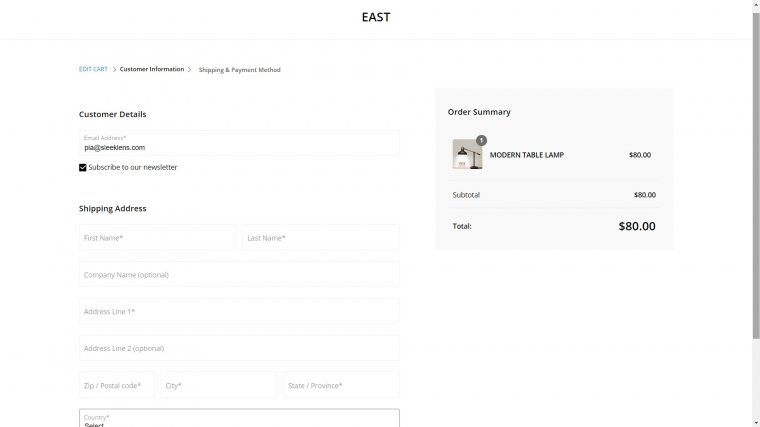The height and width of the screenshot is (427, 760).
Task: Select the Customer Information breadcrumb step
Action: [x=152, y=69]
